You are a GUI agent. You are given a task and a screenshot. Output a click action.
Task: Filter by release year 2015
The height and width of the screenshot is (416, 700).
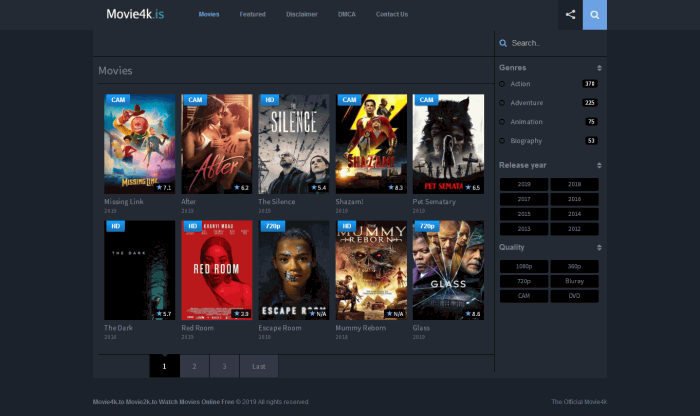(524, 214)
